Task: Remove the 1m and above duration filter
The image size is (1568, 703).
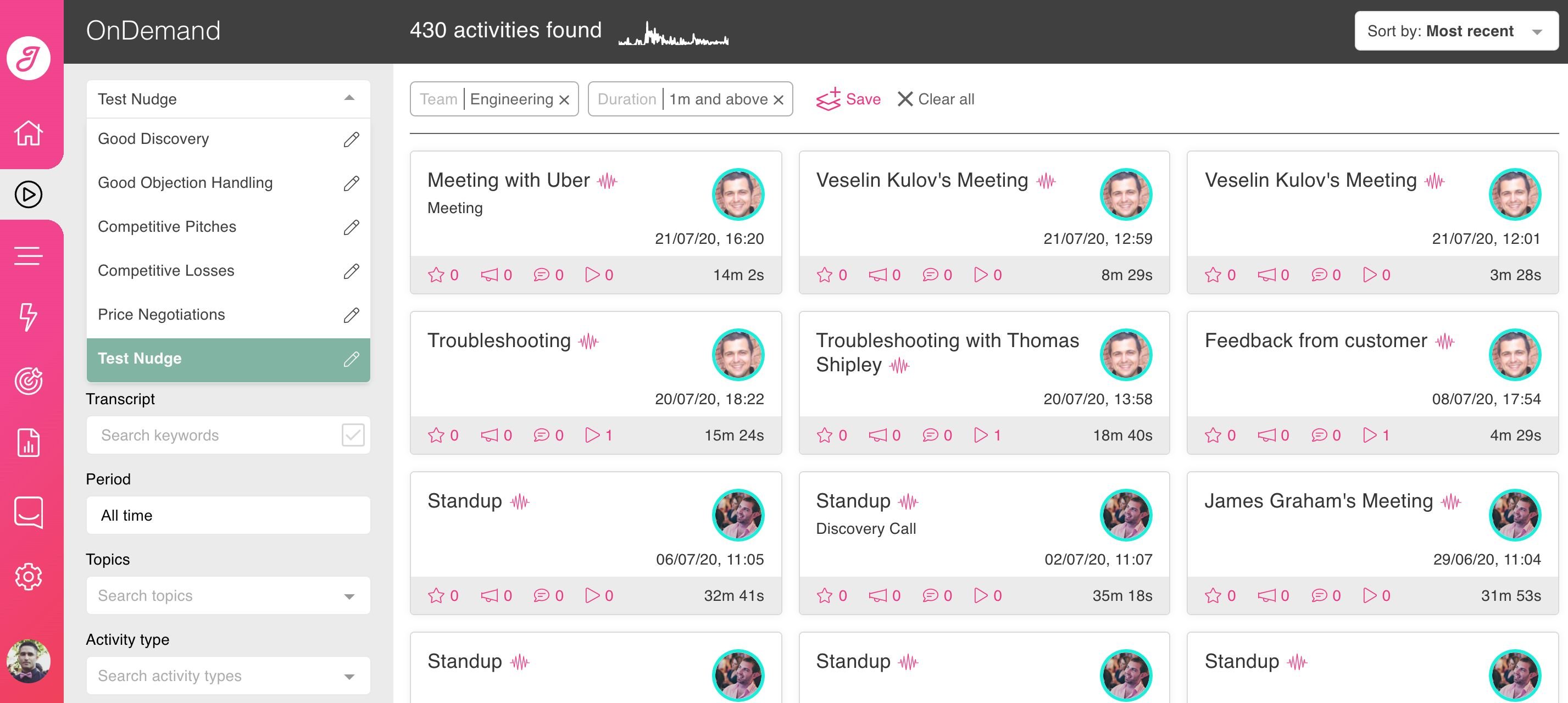Action: pyautogui.click(x=778, y=100)
